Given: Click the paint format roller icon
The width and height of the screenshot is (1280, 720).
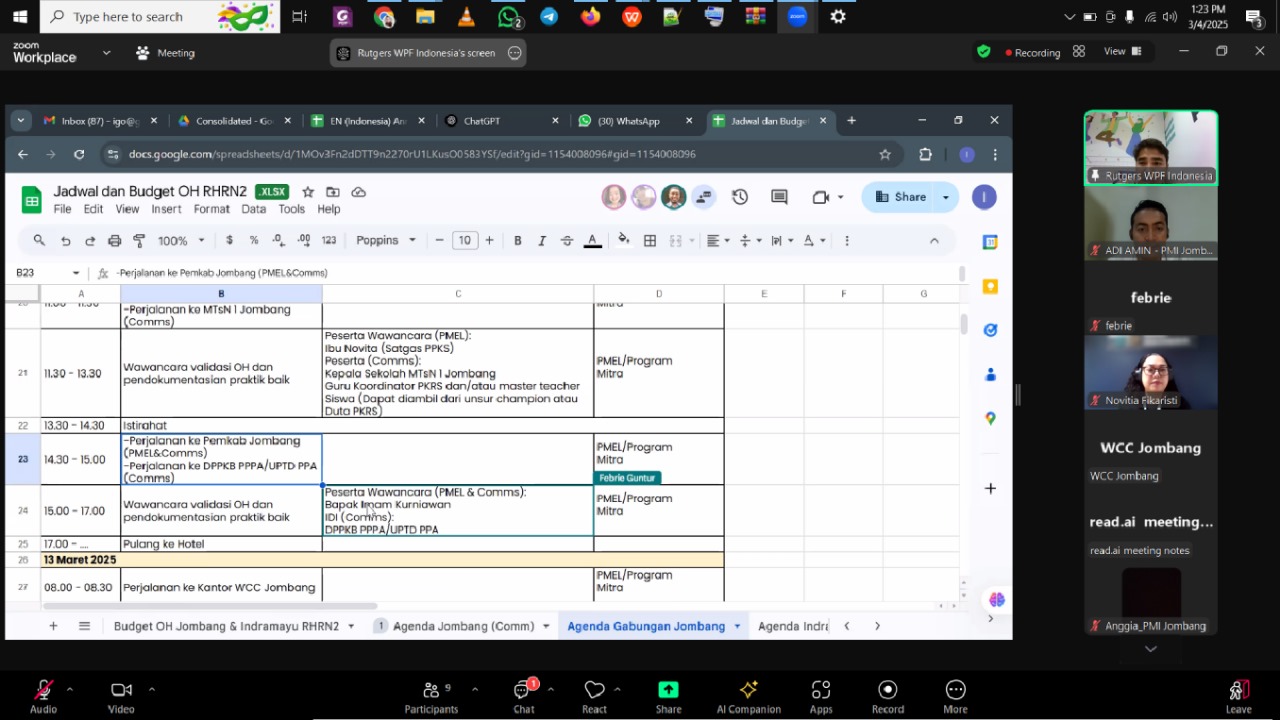Looking at the screenshot, I should 139,240.
